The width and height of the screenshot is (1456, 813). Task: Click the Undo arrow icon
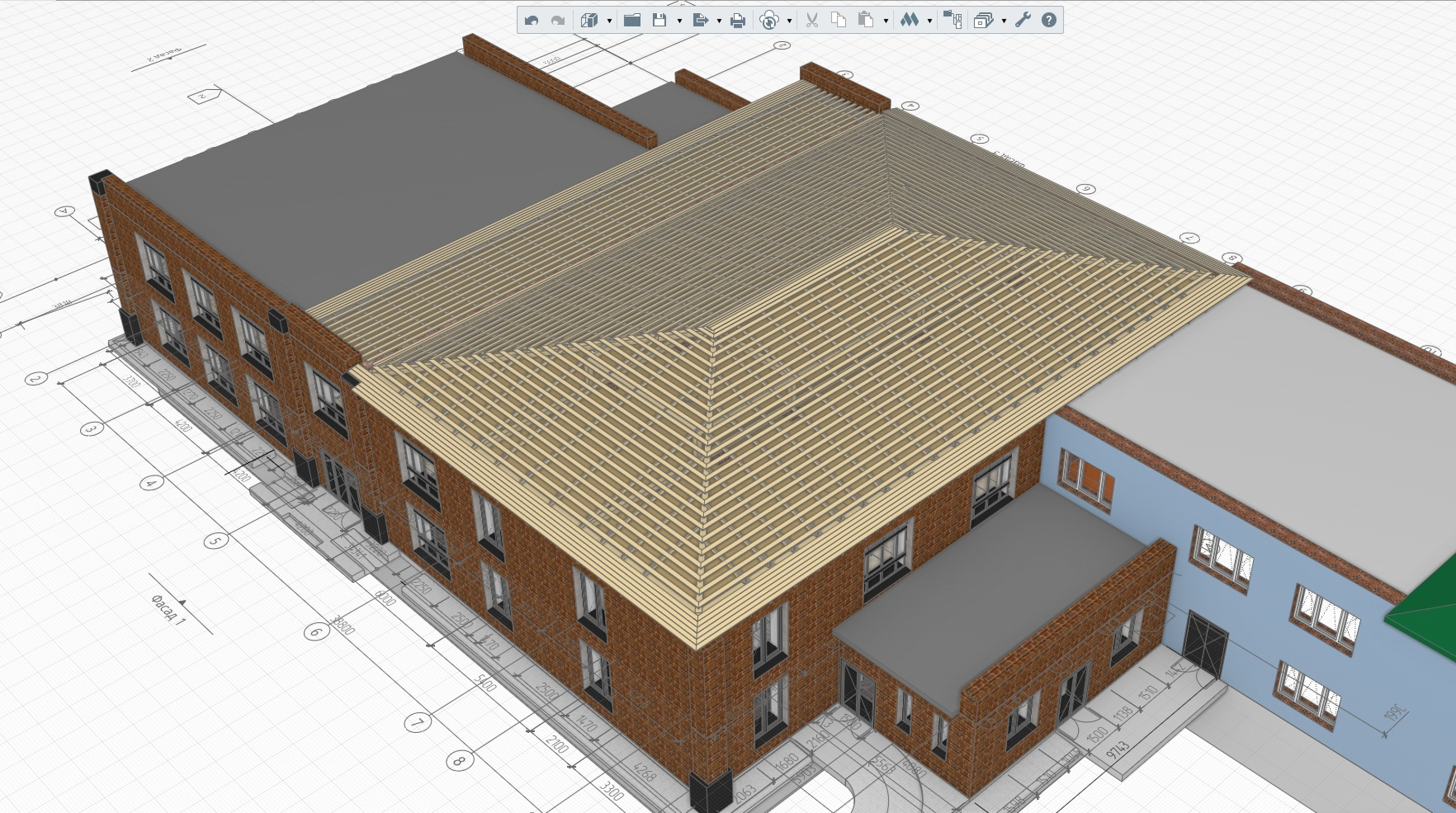coord(531,21)
